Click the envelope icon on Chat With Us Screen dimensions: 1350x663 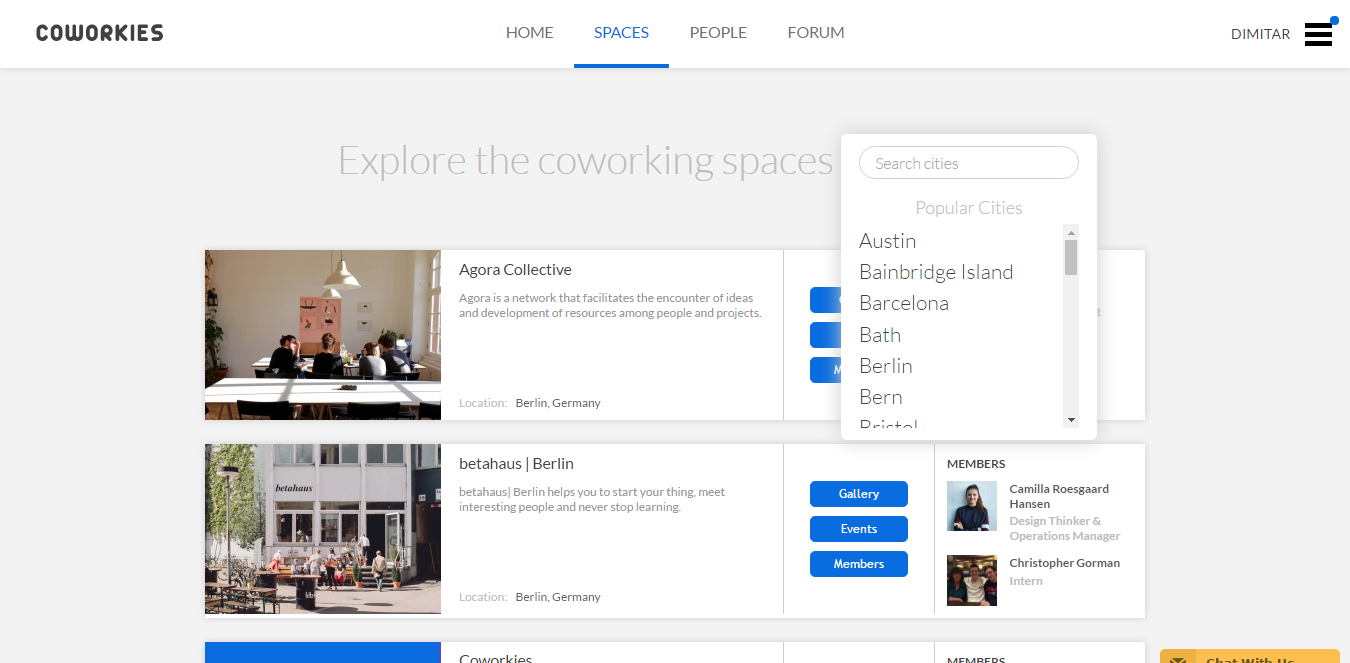click(x=1180, y=658)
